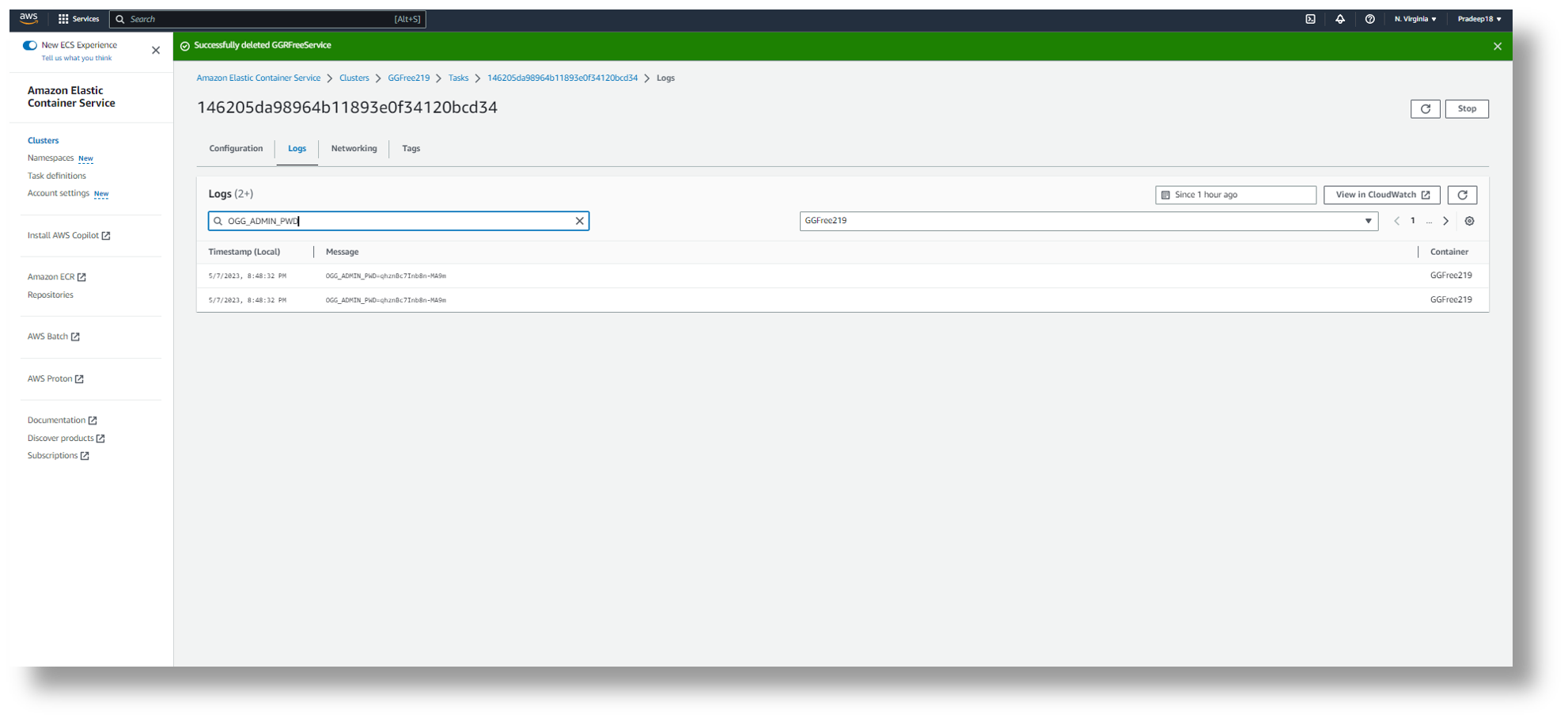This screenshot has width=1568, height=722.
Task: Click Tell us what you think link
Action: tap(77, 59)
